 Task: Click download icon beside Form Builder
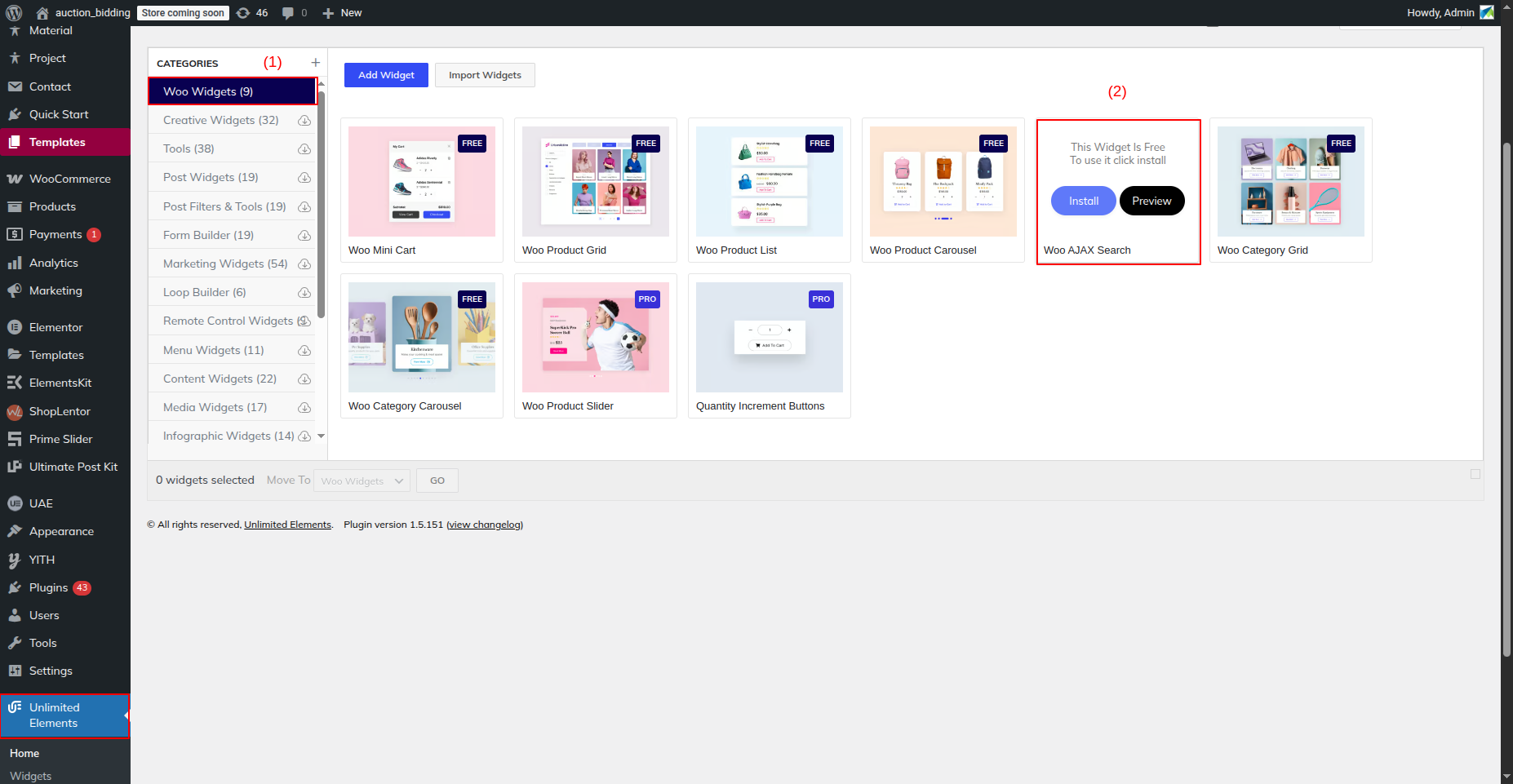(x=304, y=236)
